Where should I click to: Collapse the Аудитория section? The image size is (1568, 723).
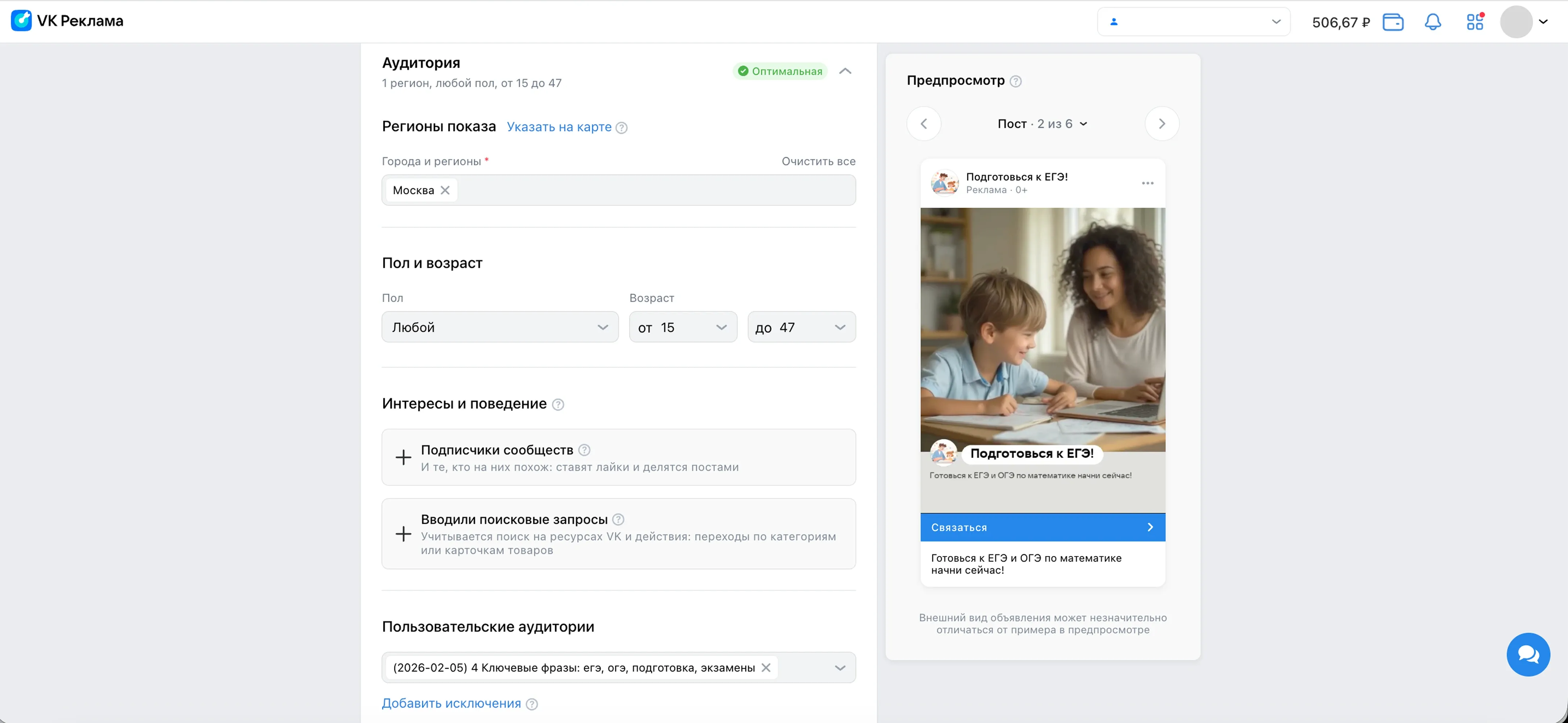coord(845,71)
